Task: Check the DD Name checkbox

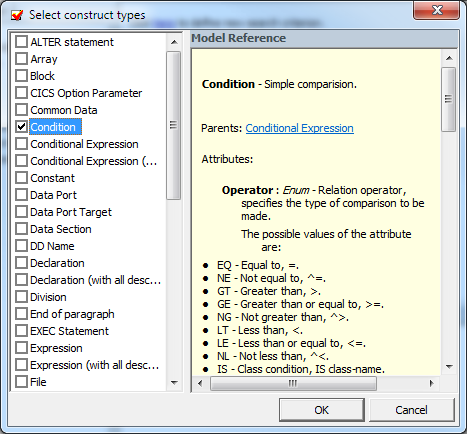Action: pyautogui.click(x=21, y=246)
